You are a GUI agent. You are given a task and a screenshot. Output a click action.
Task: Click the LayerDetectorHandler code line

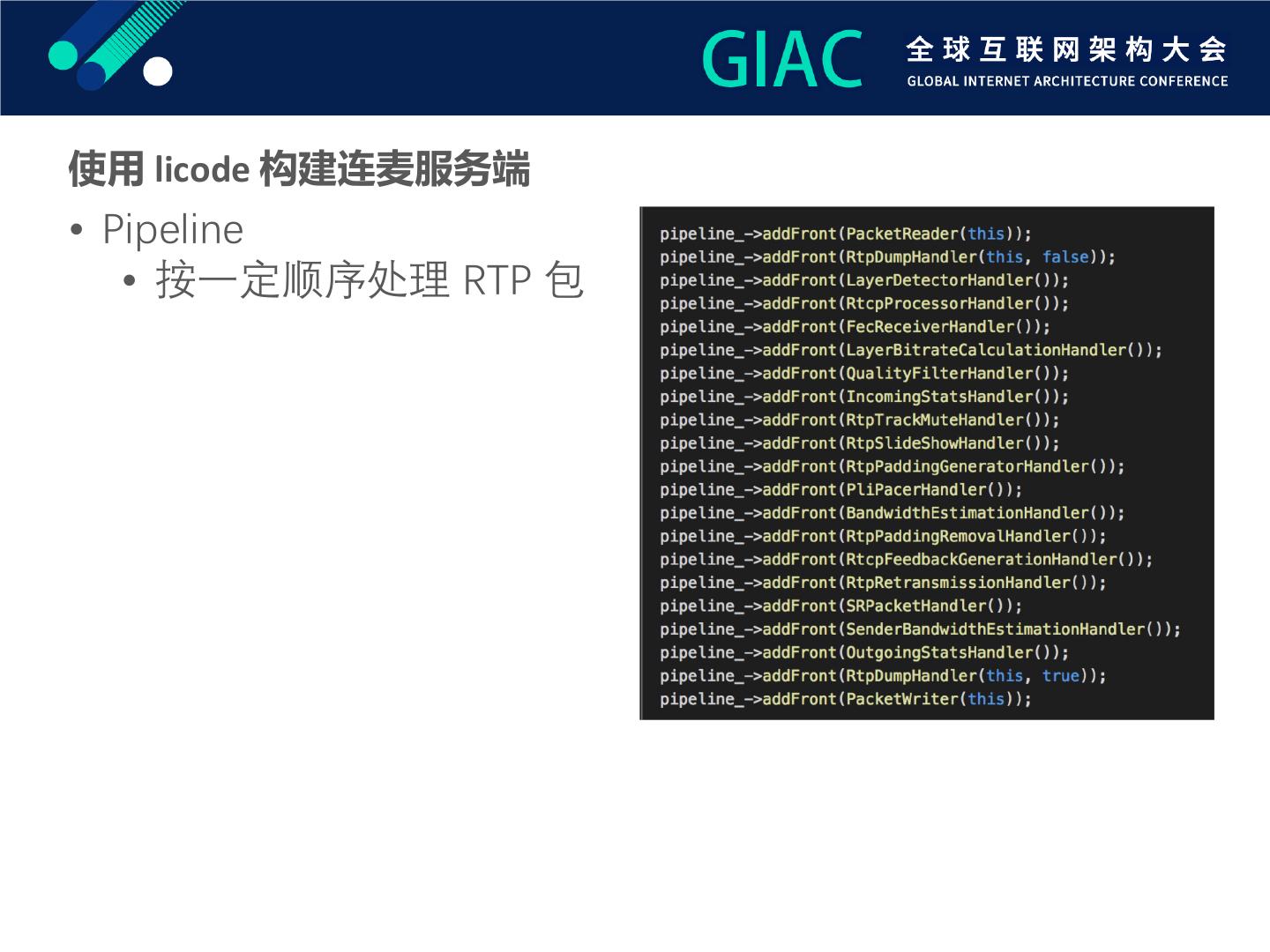click(x=864, y=280)
